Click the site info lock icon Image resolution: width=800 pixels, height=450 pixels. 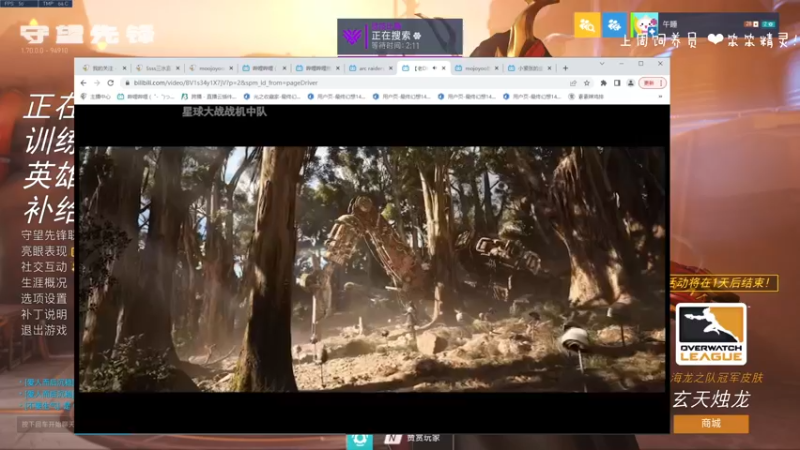click(127, 83)
